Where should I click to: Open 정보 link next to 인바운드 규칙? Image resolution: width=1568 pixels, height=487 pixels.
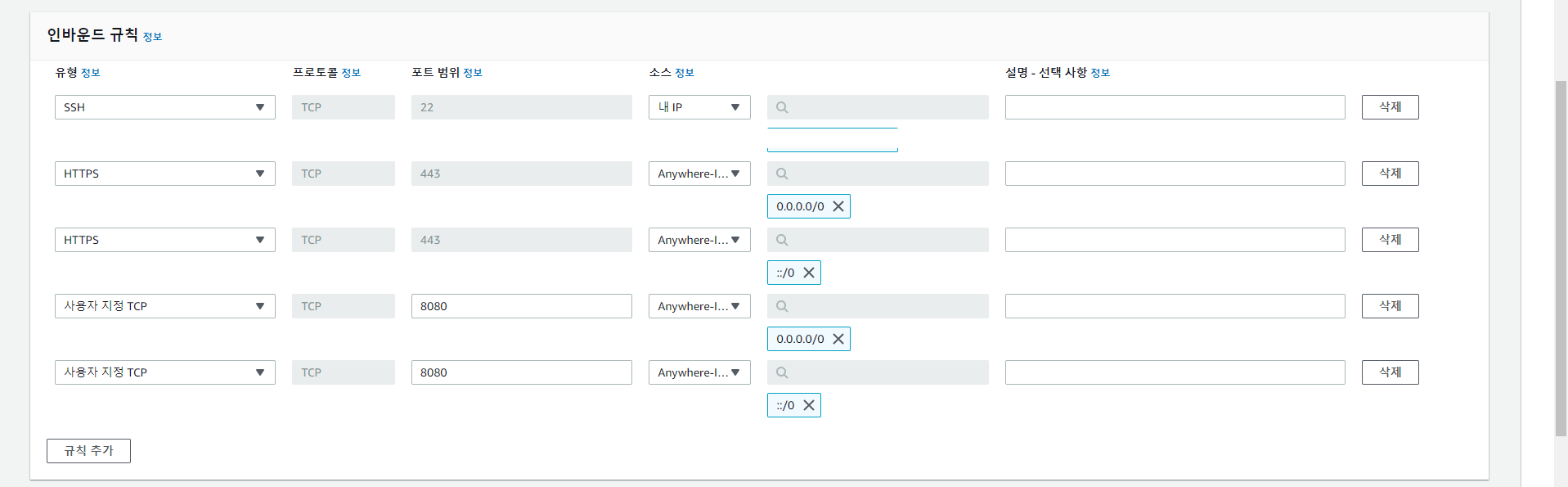pos(152,37)
